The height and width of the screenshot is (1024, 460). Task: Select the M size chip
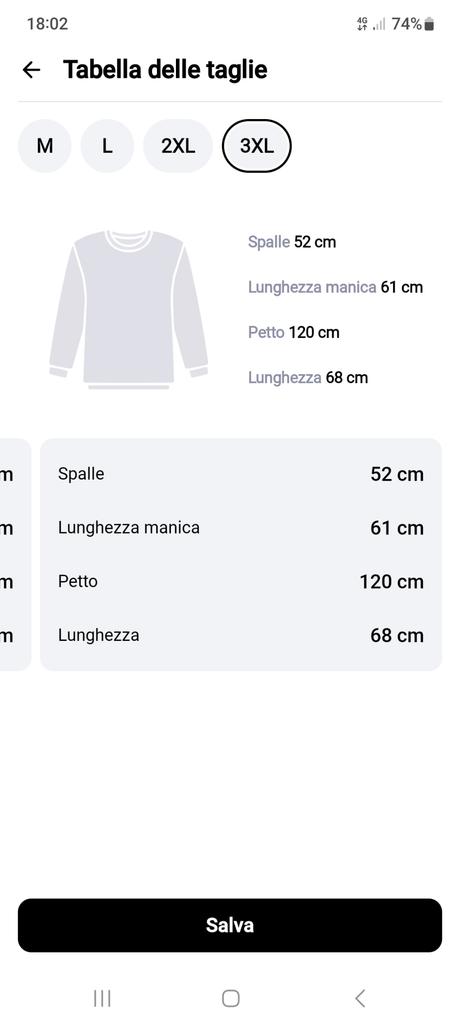pyautogui.click(x=44, y=146)
